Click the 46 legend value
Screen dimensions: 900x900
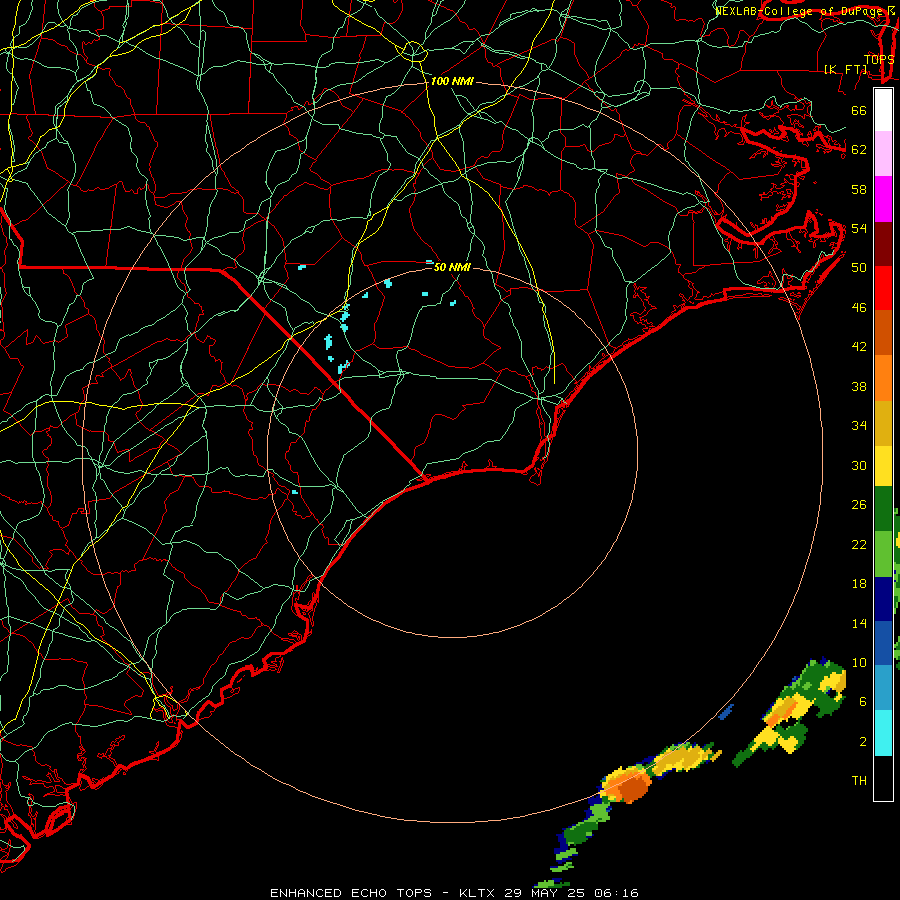coord(859,307)
